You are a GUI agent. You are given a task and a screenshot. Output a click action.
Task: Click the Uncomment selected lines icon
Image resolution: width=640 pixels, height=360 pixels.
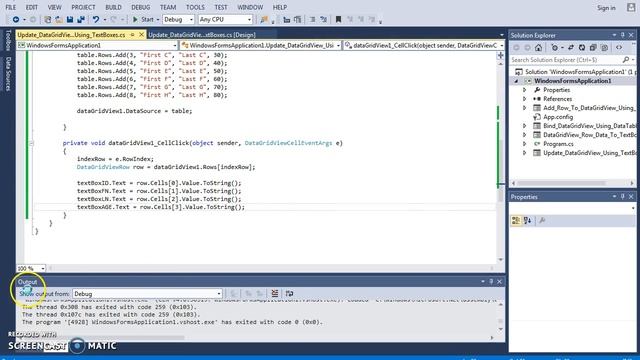click(x=323, y=19)
